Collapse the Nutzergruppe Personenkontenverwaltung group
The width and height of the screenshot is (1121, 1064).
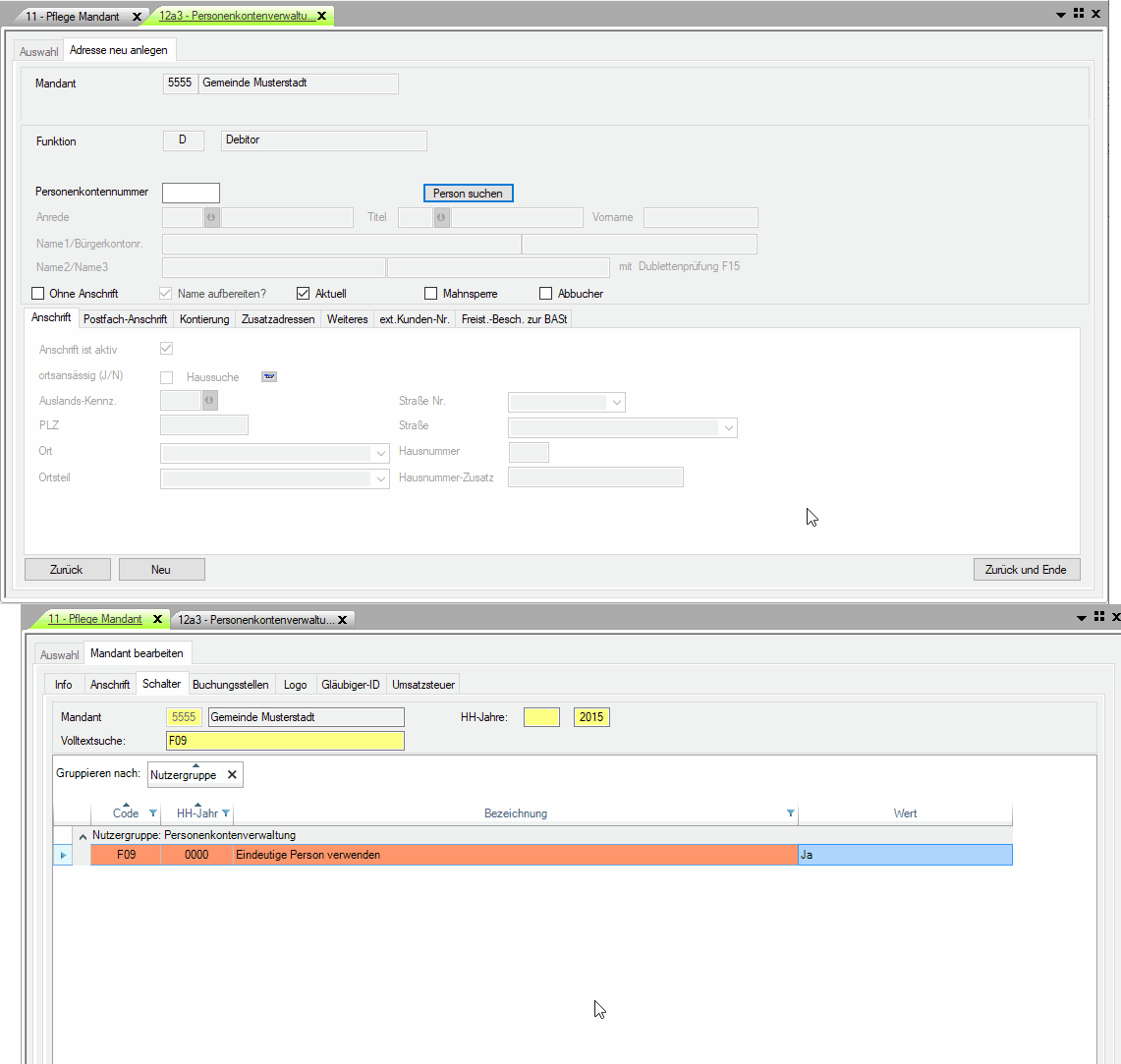(83, 836)
